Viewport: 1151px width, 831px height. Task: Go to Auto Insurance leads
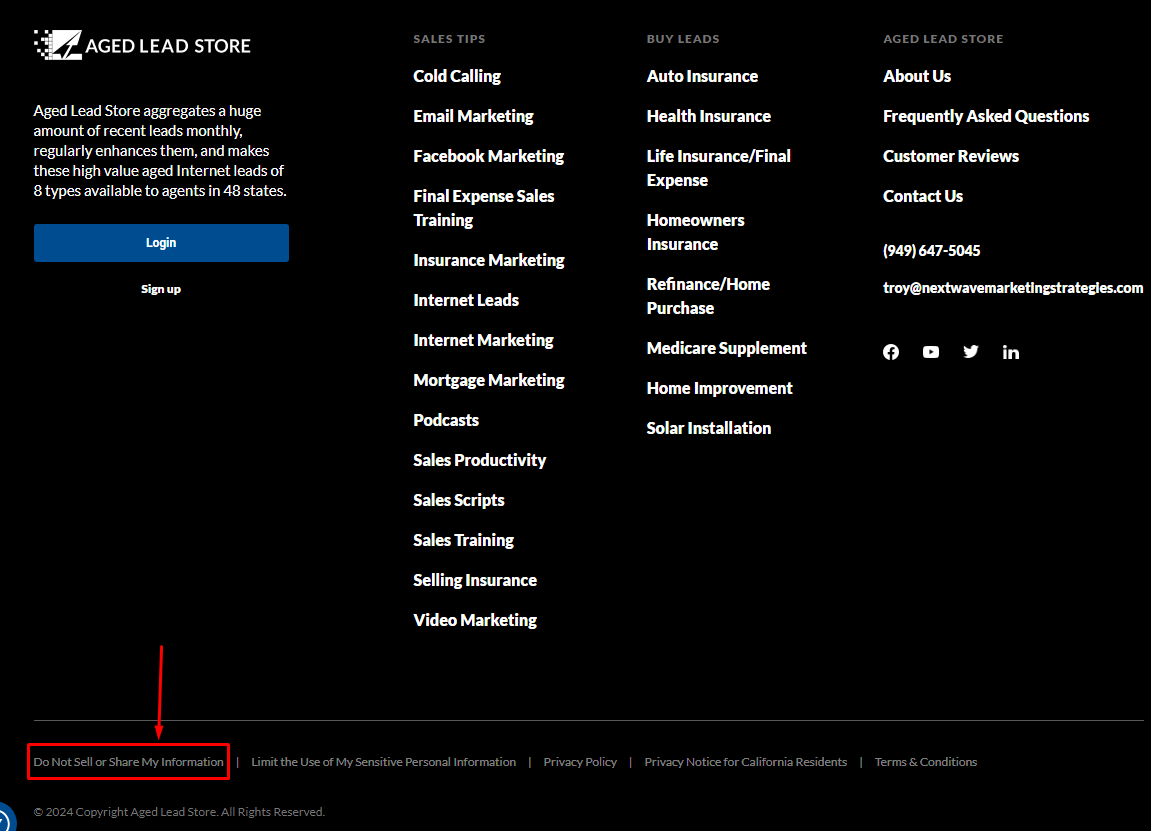702,76
